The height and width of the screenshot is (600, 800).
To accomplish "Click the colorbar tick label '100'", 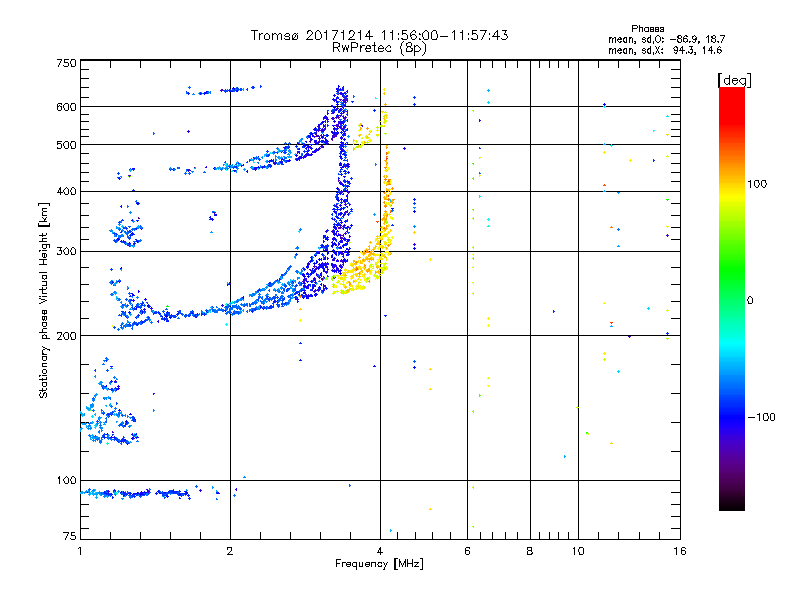I will (x=757, y=184).
